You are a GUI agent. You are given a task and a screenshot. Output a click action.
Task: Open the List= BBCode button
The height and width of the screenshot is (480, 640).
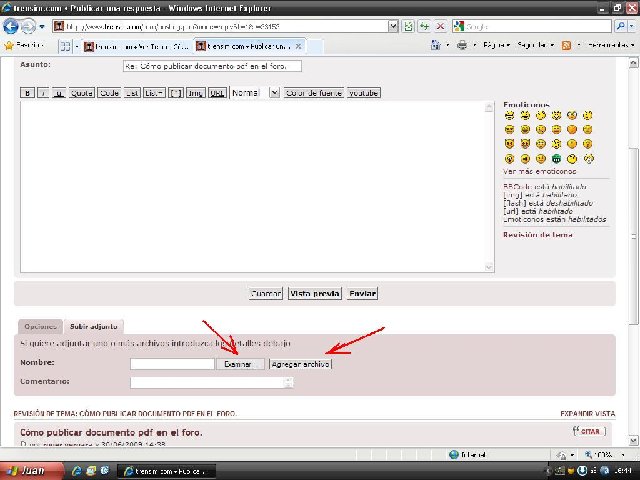(x=153, y=93)
